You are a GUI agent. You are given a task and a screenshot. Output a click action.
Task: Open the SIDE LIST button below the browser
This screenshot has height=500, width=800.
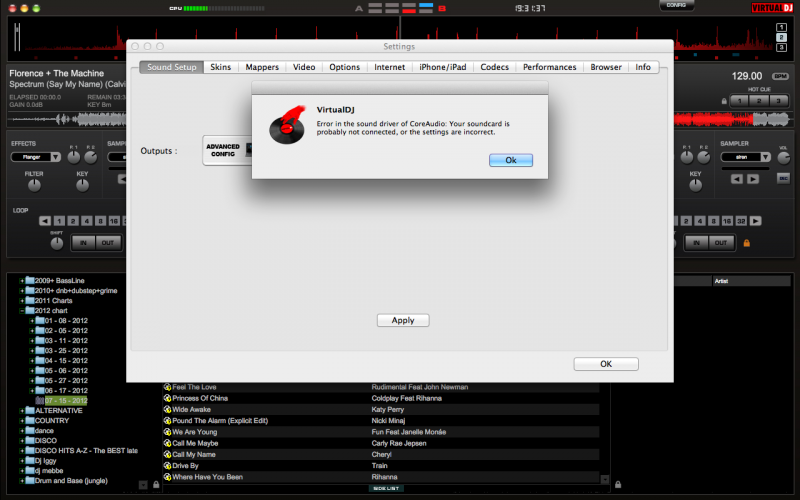pos(386,488)
